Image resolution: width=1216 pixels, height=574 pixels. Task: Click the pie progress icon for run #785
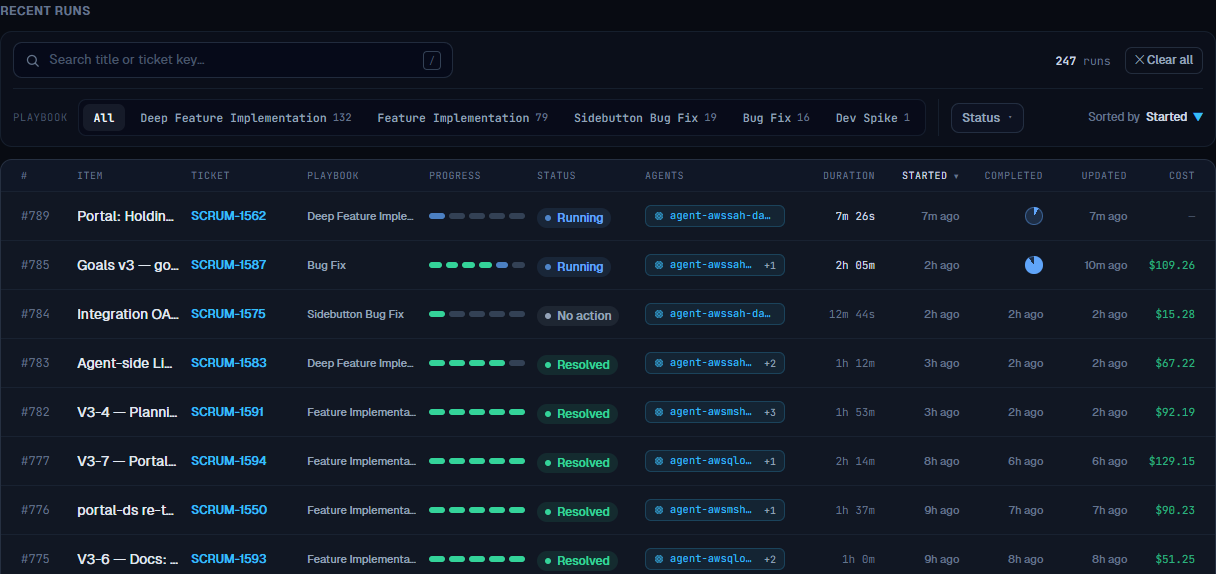1033,265
